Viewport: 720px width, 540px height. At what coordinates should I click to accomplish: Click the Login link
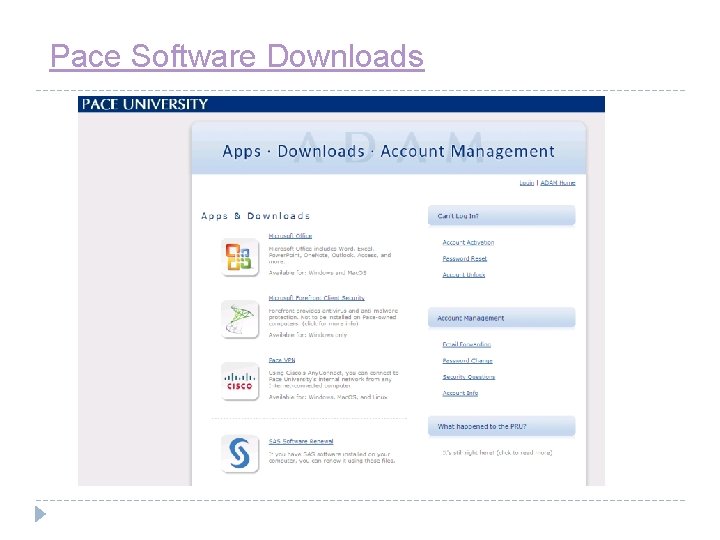[x=527, y=183]
